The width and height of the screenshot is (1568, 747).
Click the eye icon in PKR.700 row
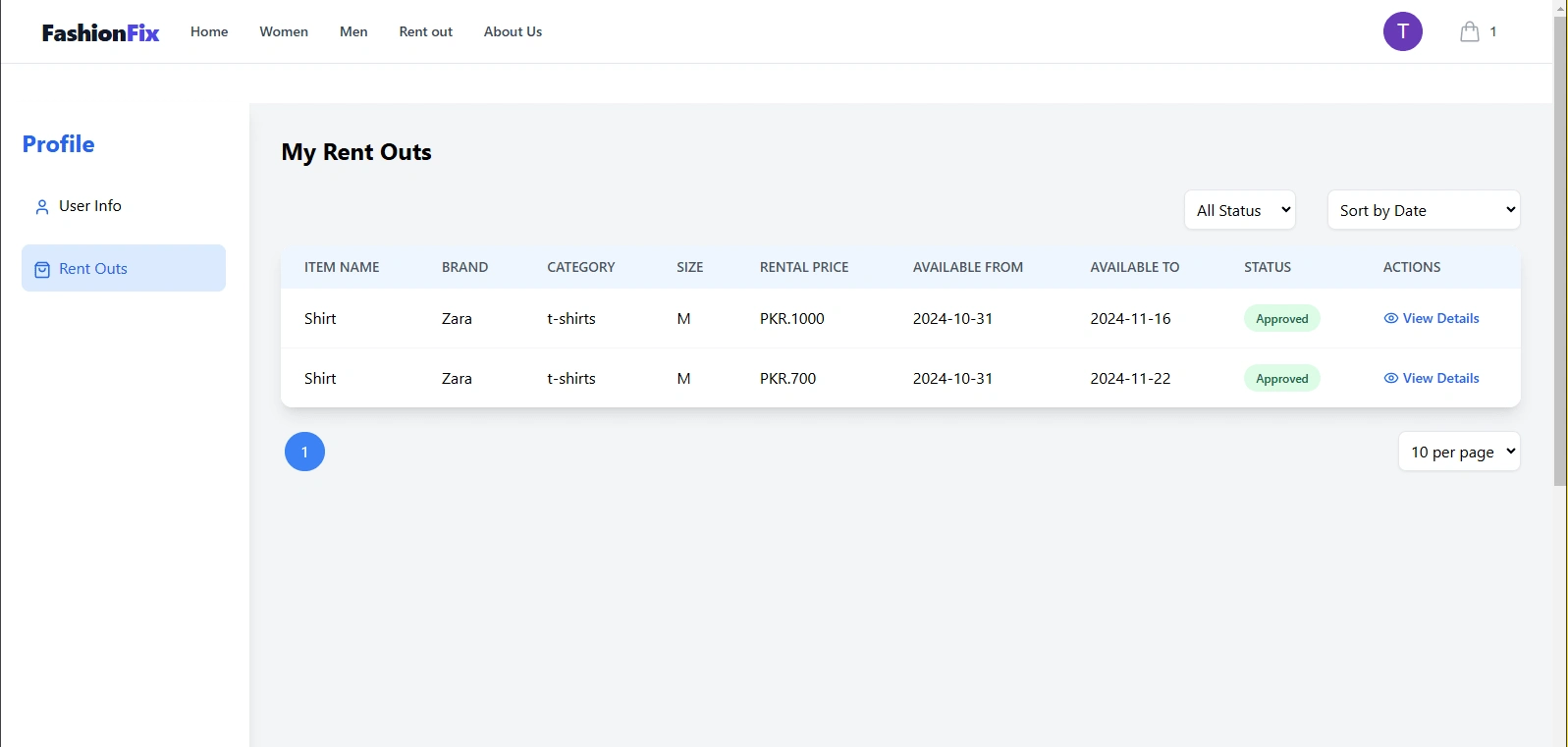(1390, 378)
